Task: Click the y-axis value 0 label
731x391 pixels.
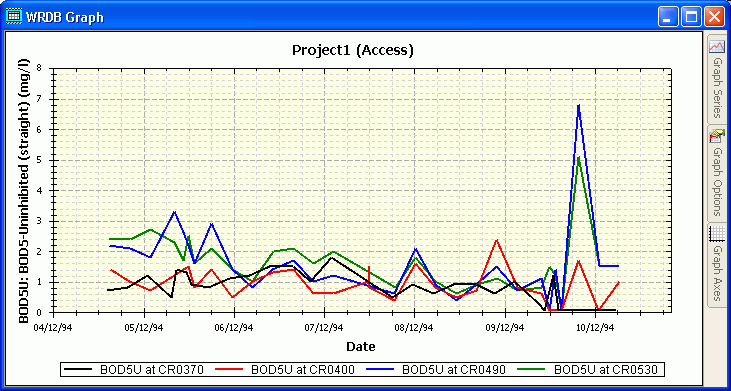Action: coord(39,312)
